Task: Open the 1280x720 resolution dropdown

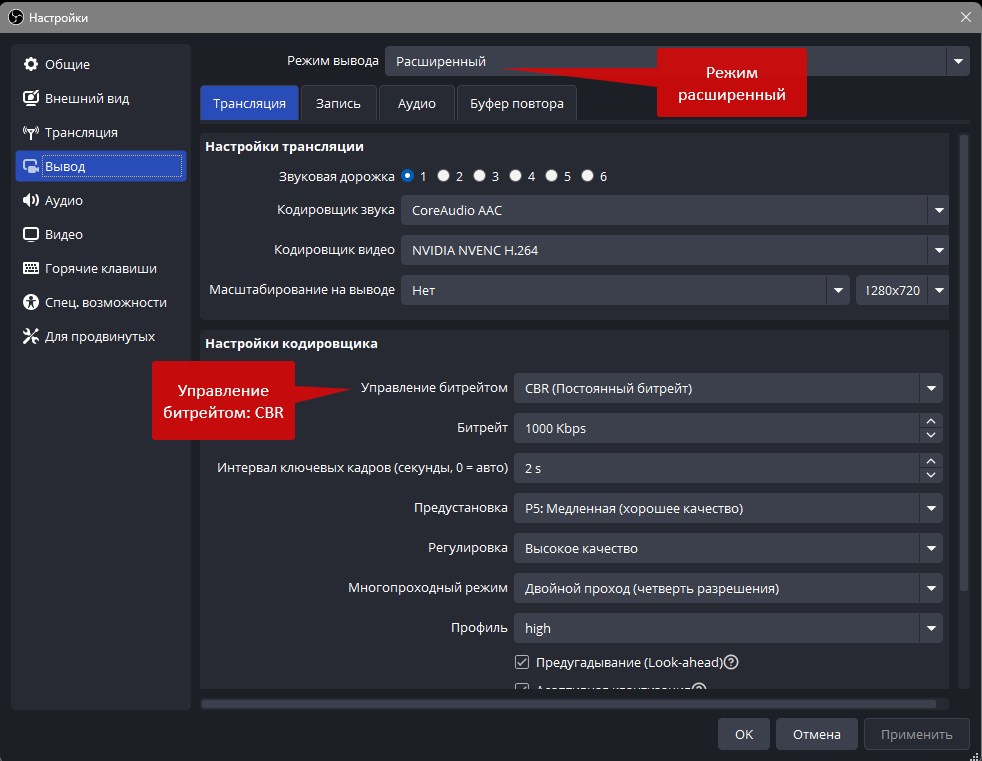Action: pyautogui.click(x=902, y=290)
